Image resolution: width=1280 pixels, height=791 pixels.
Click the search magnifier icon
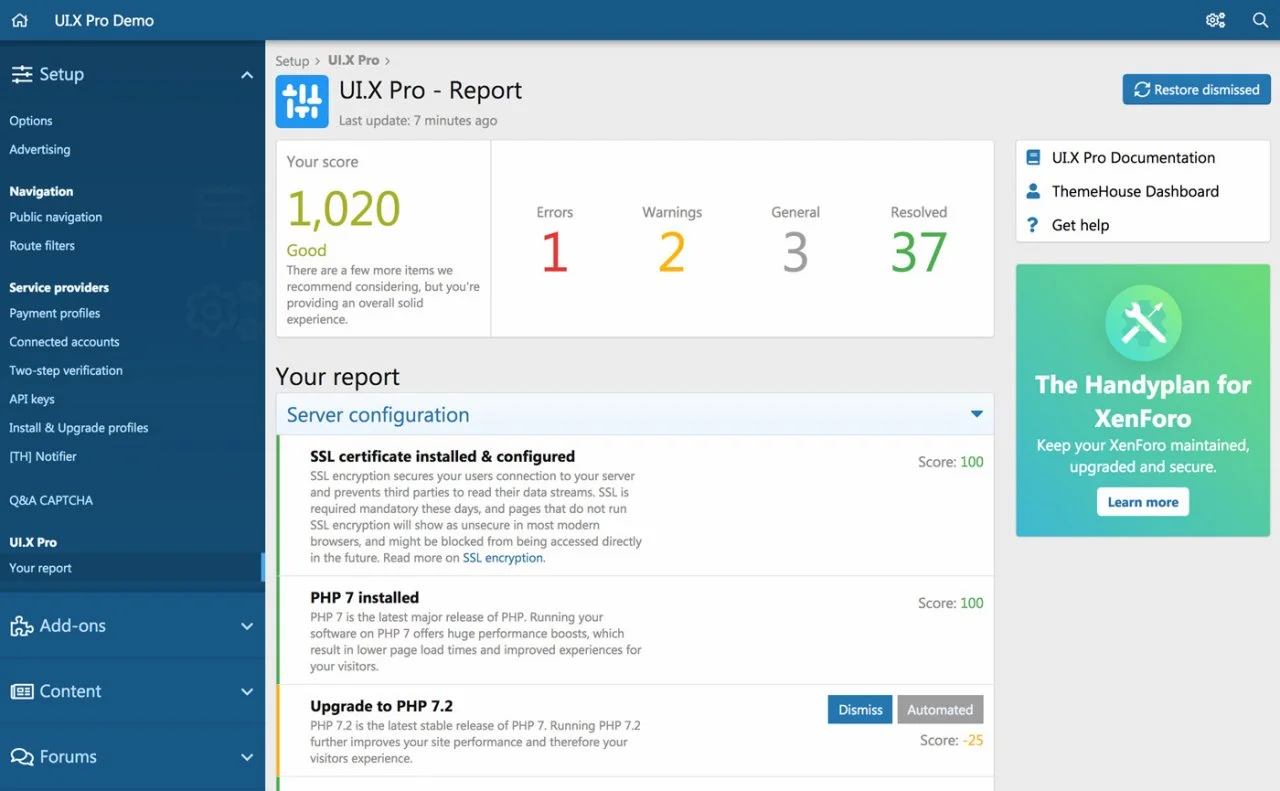tap(1260, 20)
